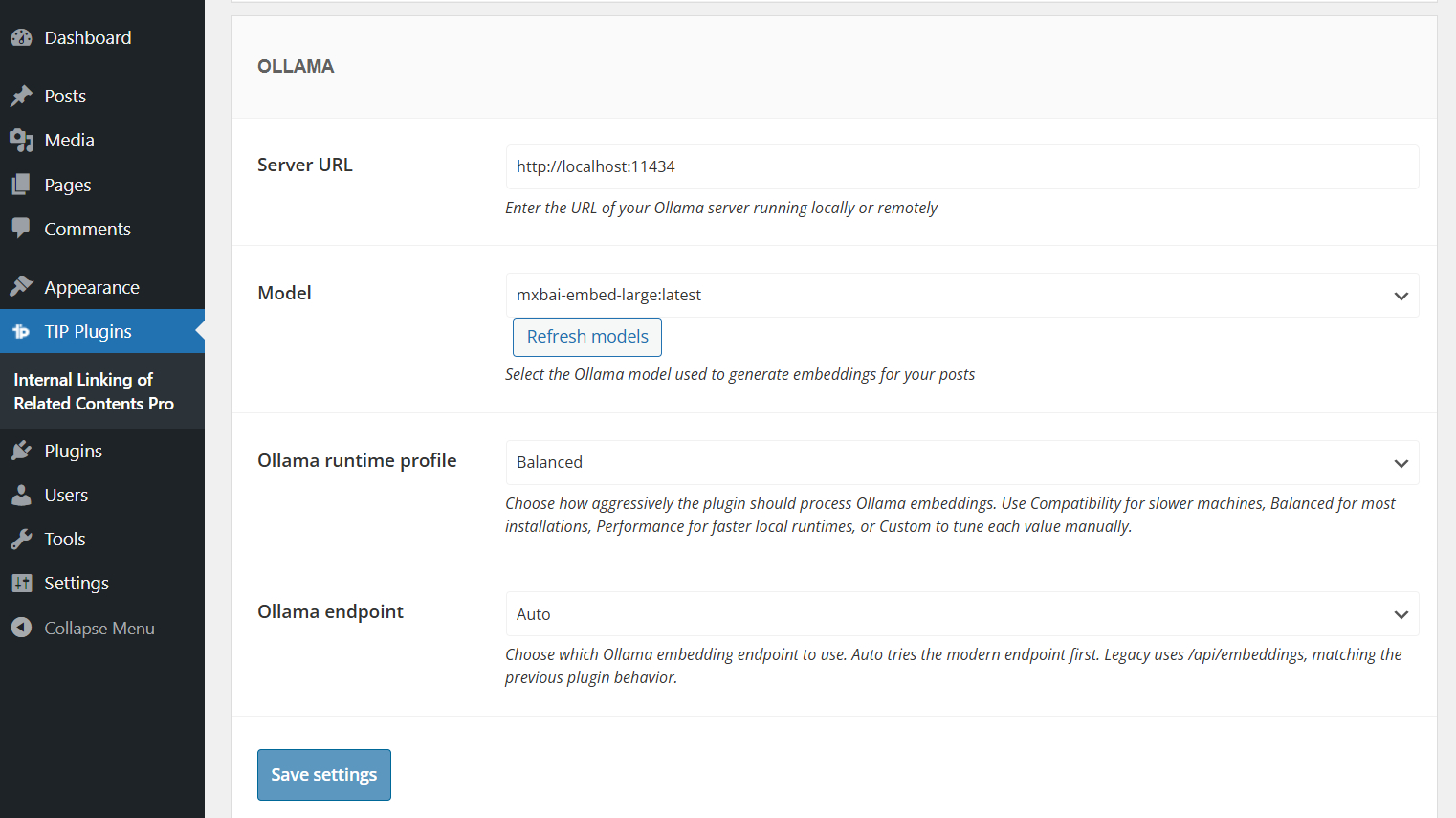The image size is (1456, 818).
Task: Click the Plugins plug icon
Action: coord(21,451)
